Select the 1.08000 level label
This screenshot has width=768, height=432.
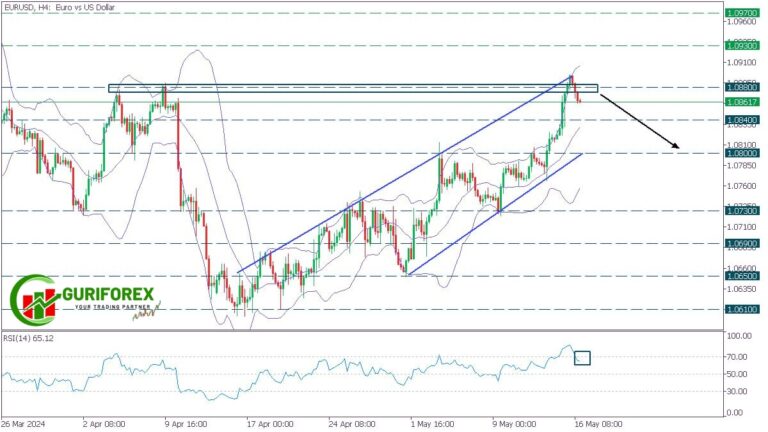pos(742,153)
